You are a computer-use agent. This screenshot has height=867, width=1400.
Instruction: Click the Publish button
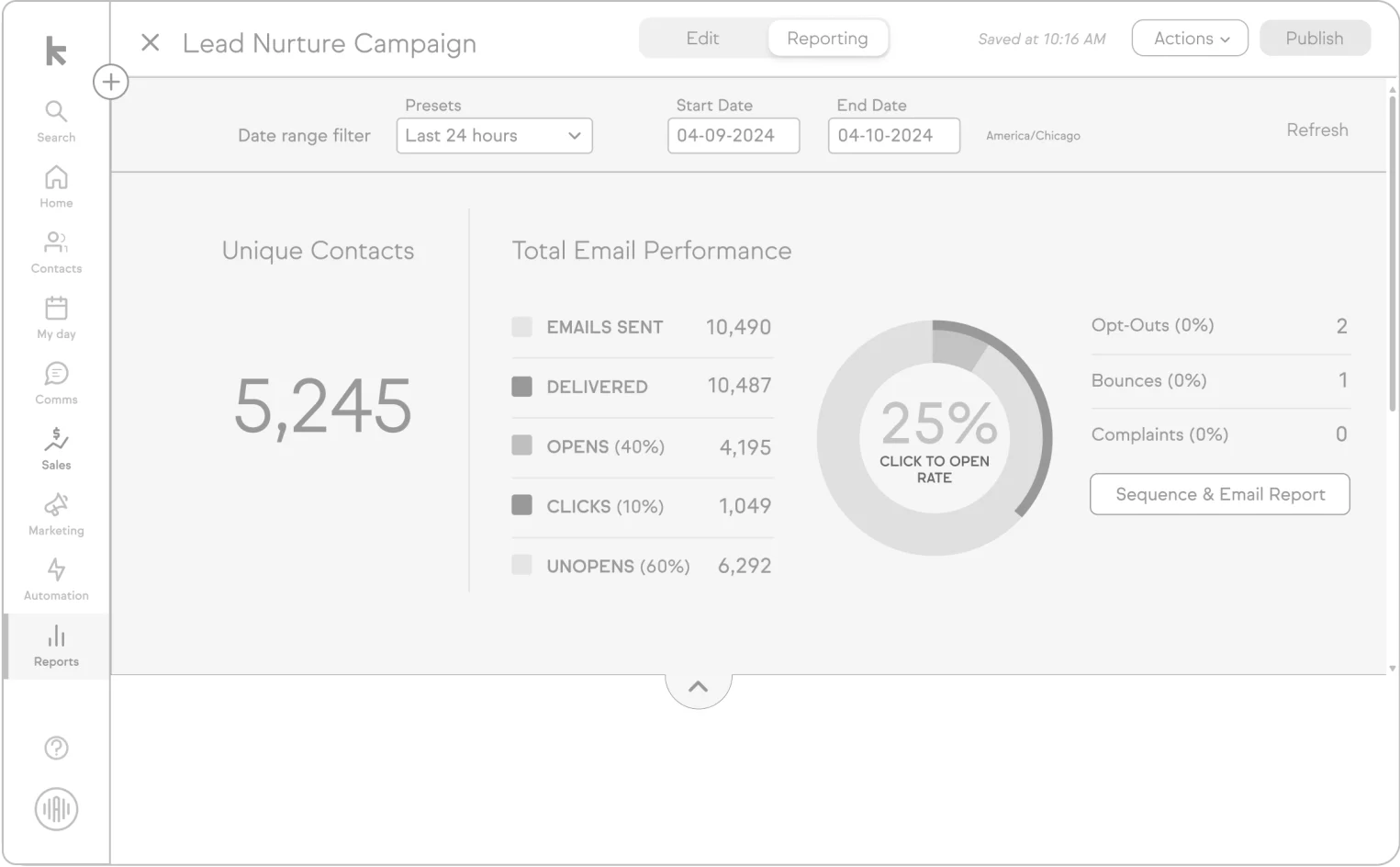pos(1315,39)
